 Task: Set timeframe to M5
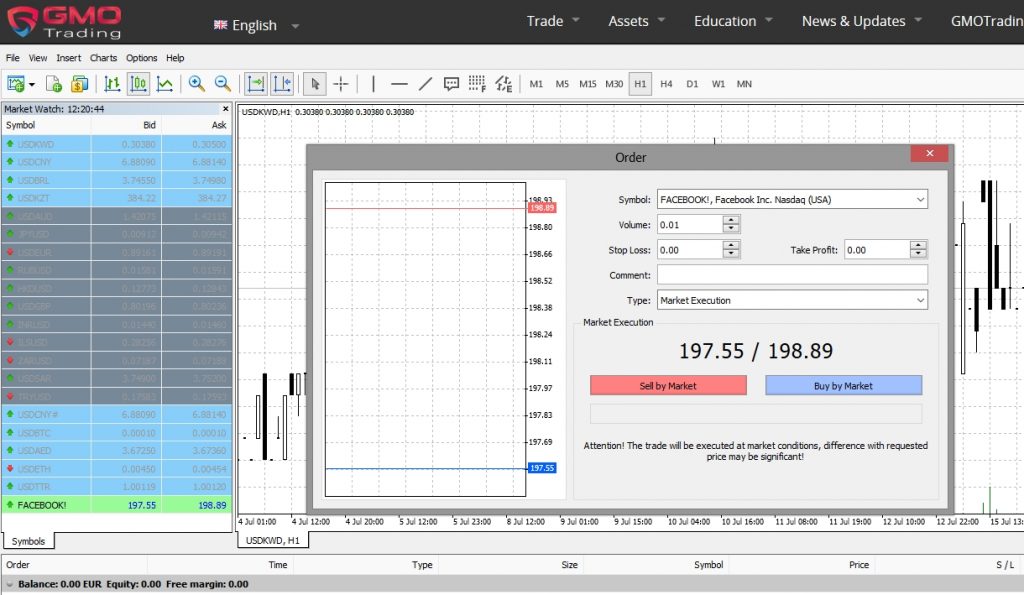(x=562, y=84)
